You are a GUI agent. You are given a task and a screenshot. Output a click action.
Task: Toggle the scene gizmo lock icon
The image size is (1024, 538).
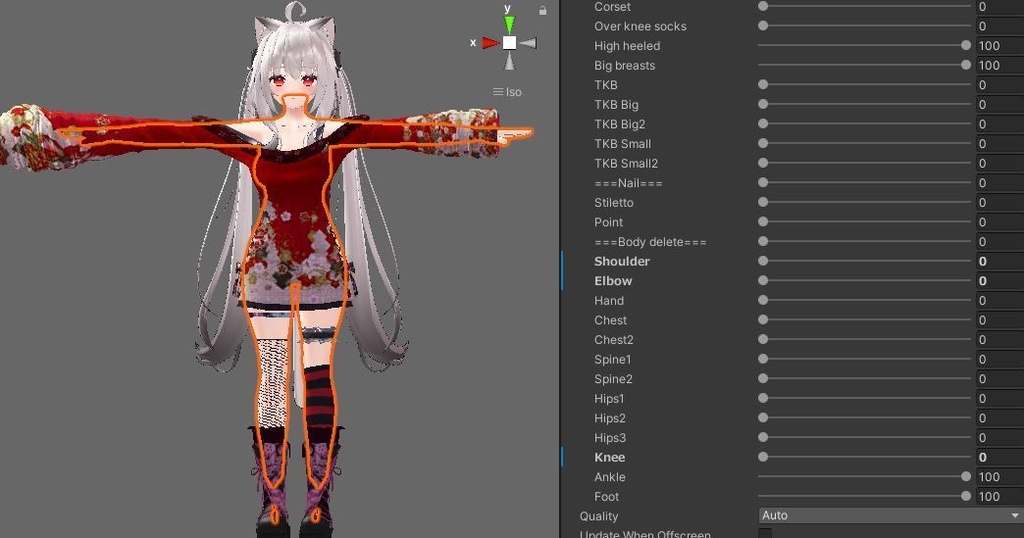pyautogui.click(x=542, y=10)
